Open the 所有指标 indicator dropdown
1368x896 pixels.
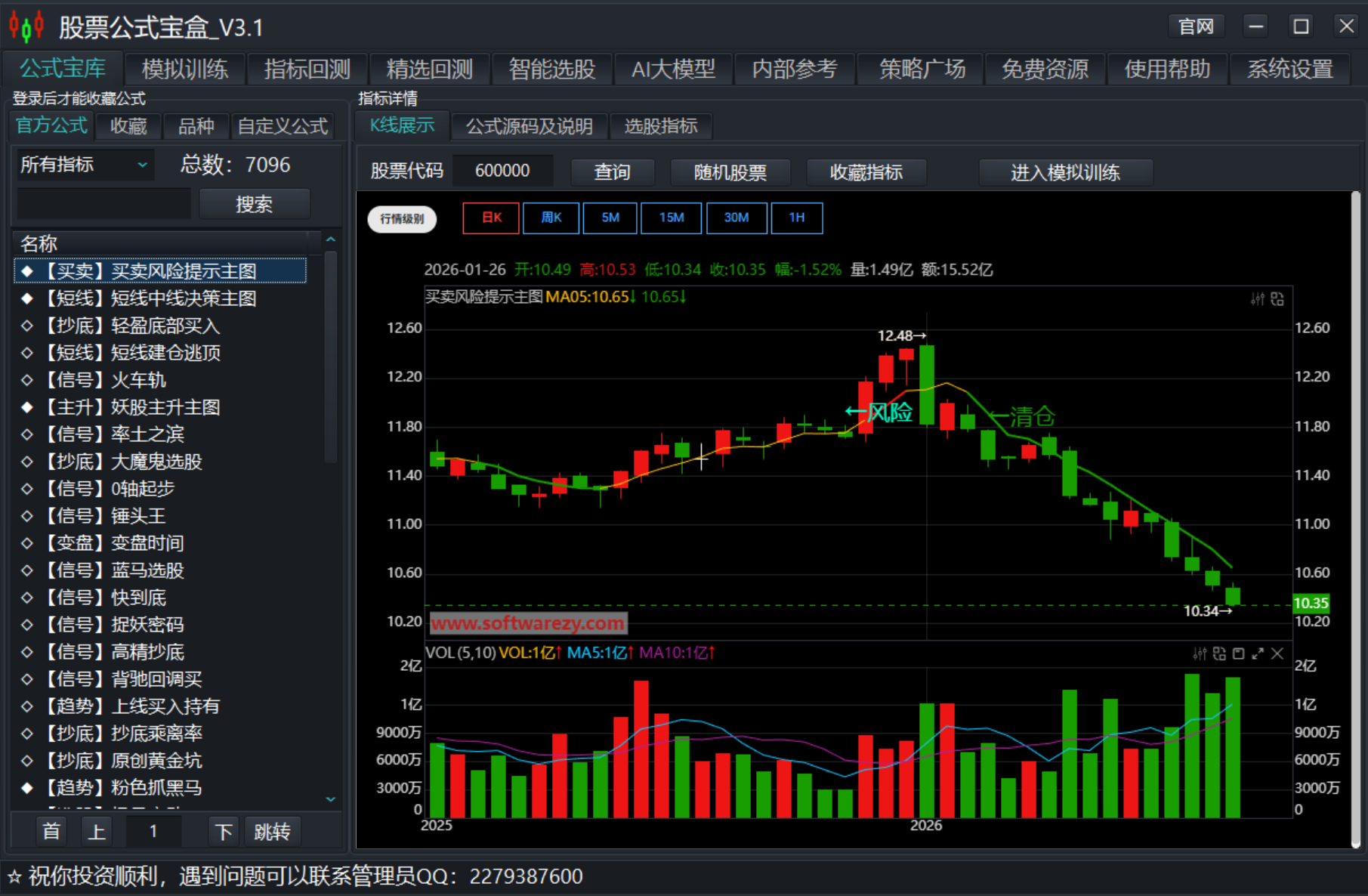pyautogui.click(x=83, y=165)
